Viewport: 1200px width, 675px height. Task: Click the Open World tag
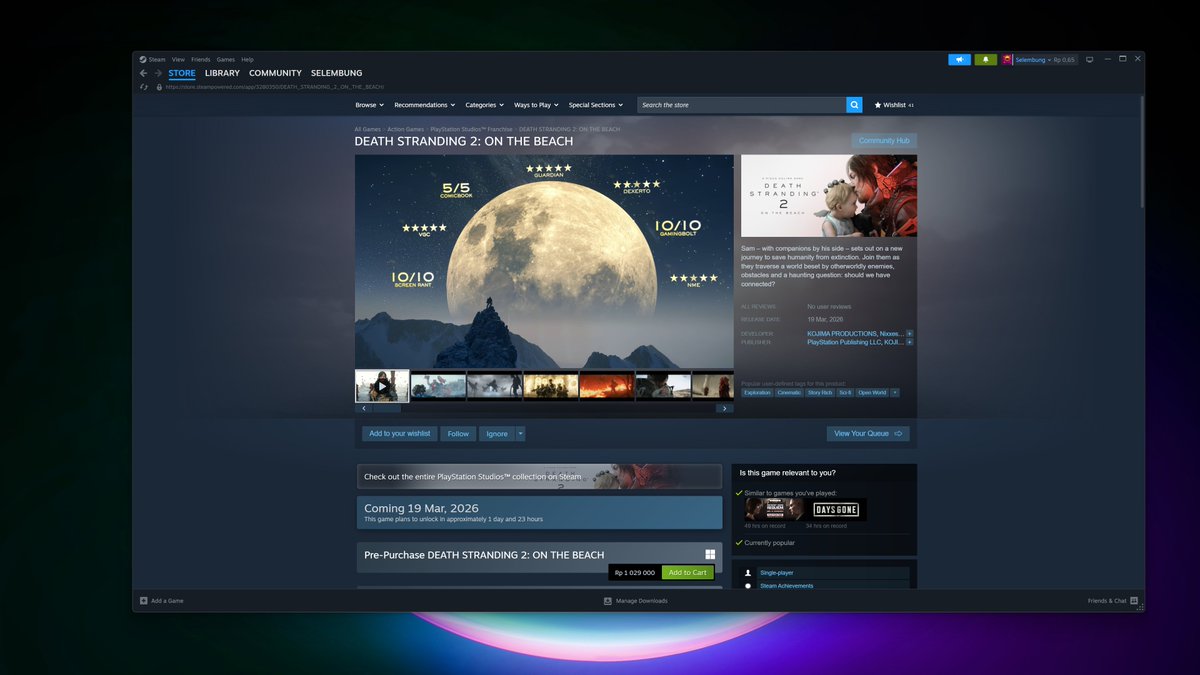(872, 393)
